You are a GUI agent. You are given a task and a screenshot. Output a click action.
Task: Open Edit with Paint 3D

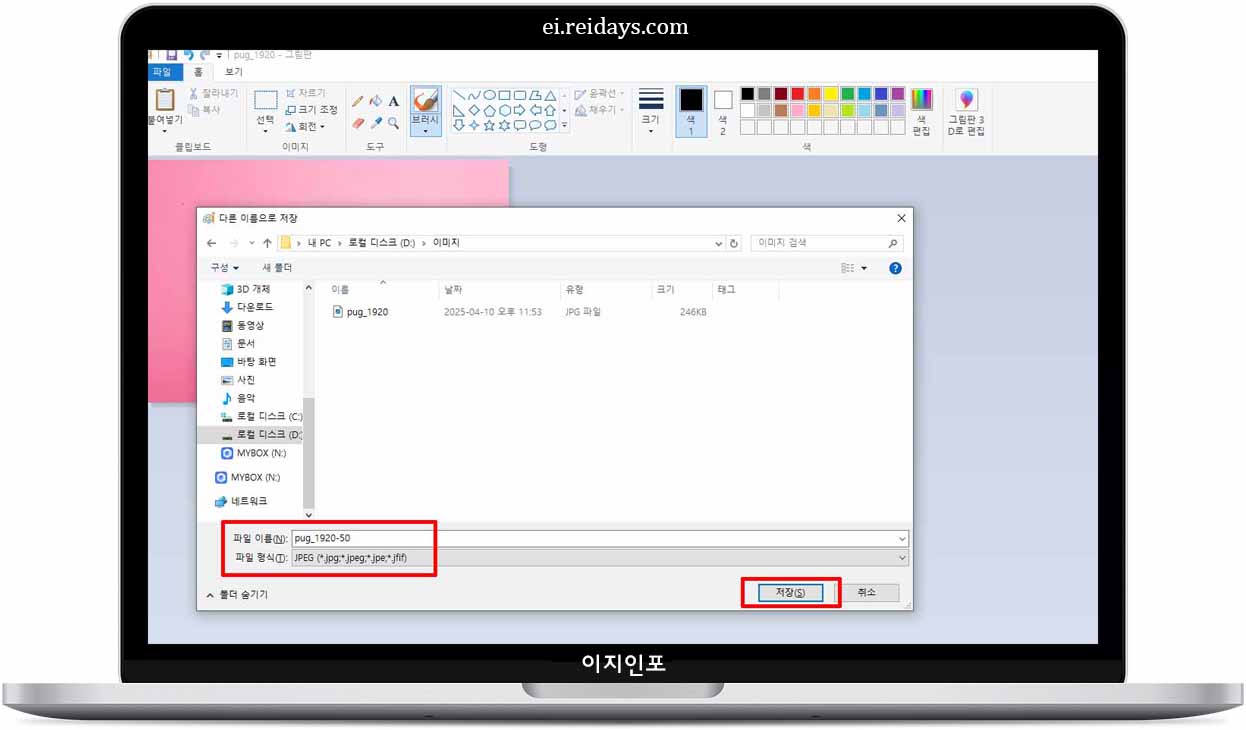coord(964,110)
